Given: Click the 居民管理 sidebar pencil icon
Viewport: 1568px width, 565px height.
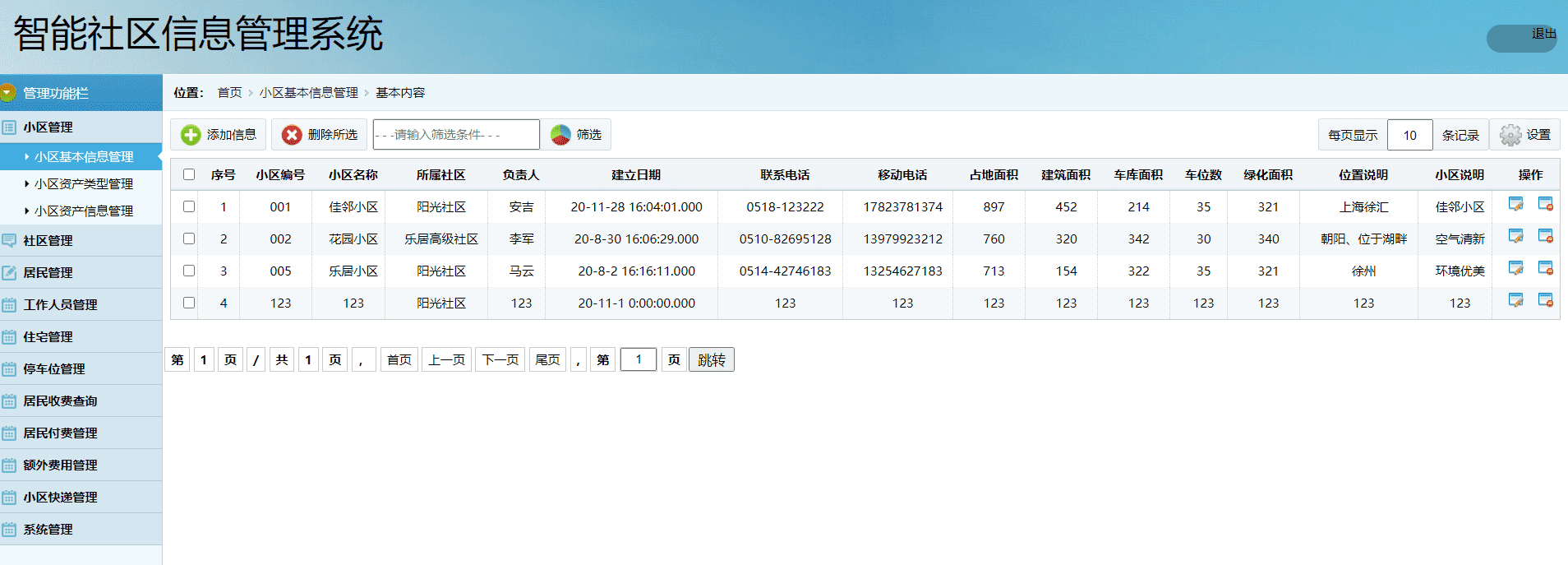Looking at the screenshot, I should coord(9,273).
